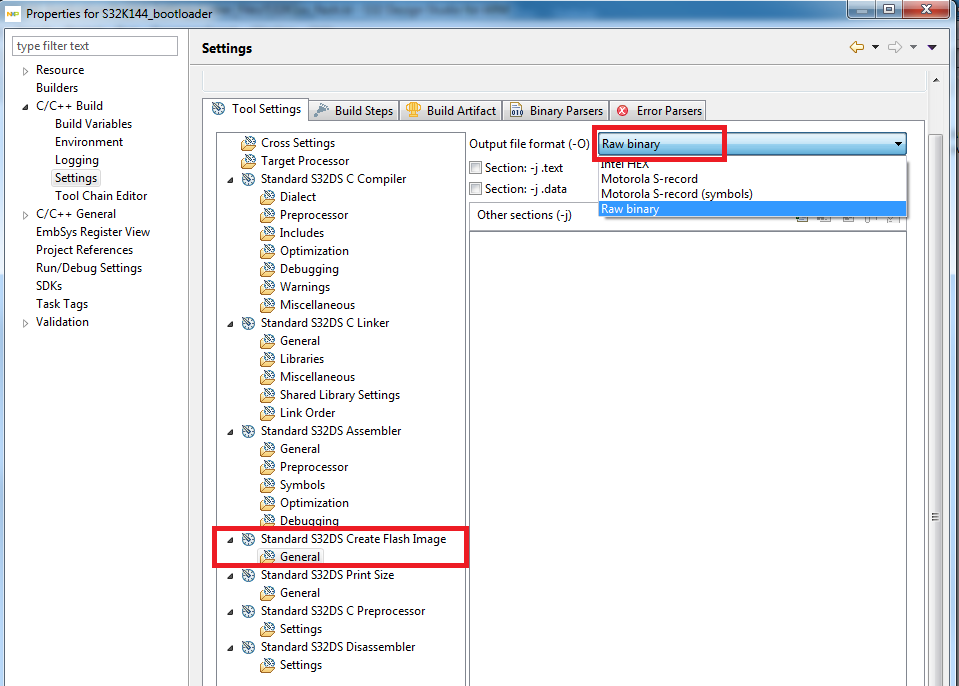Click the type filter text field
The height and width of the screenshot is (686, 959).
95,46
